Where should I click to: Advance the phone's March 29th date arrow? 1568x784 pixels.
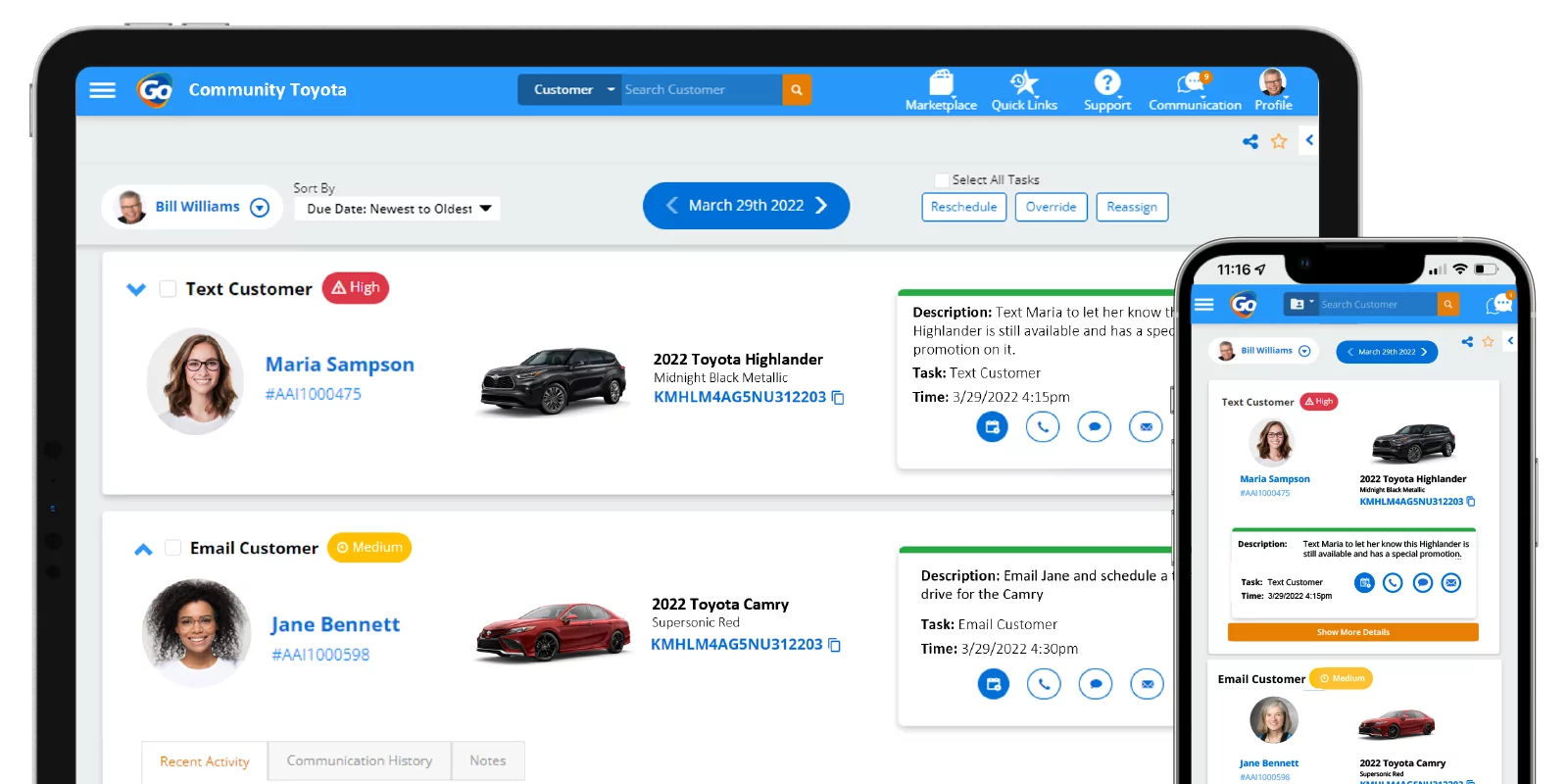(x=1424, y=352)
